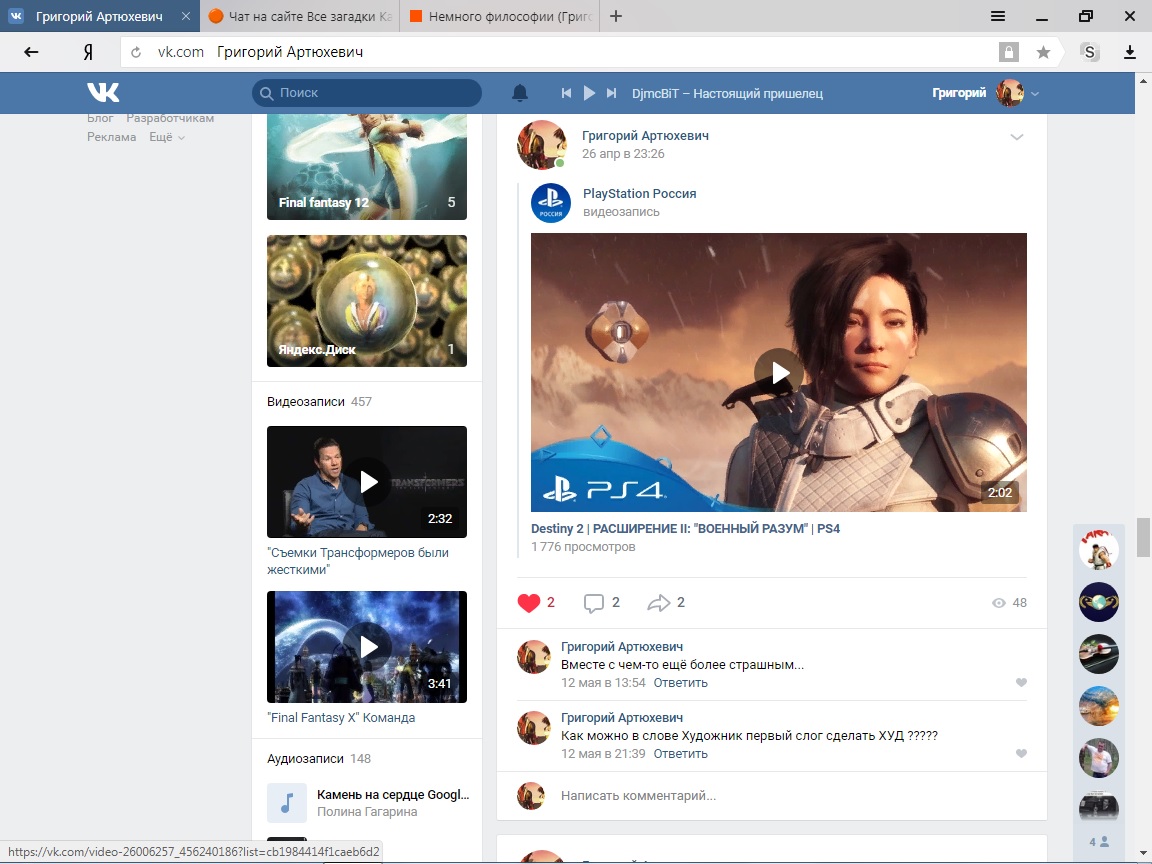Viewport: 1152px width, 864px height.
Task: Open the Яндекс.Диск album
Action: (367, 301)
